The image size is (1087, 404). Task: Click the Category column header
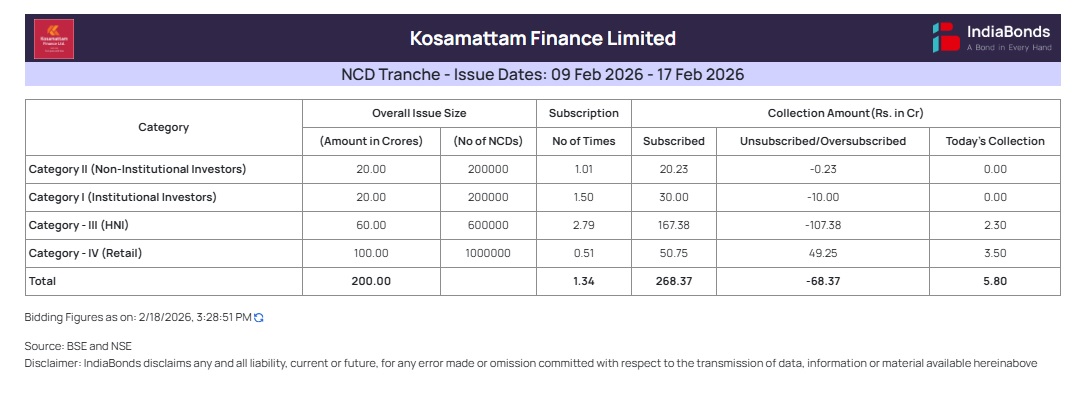point(163,127)
